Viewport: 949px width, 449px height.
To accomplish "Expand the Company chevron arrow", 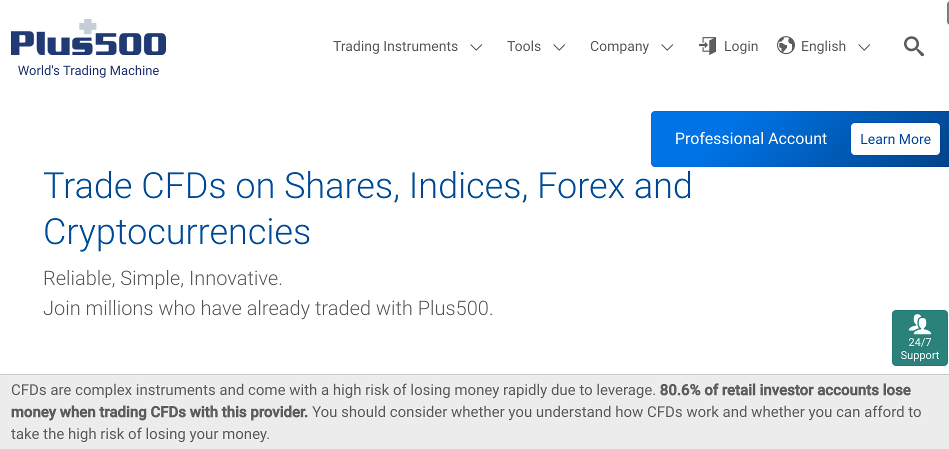I will (667, 47).
